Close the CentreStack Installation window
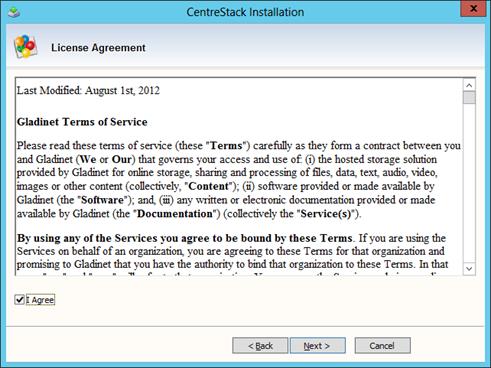 coord(473,9)
